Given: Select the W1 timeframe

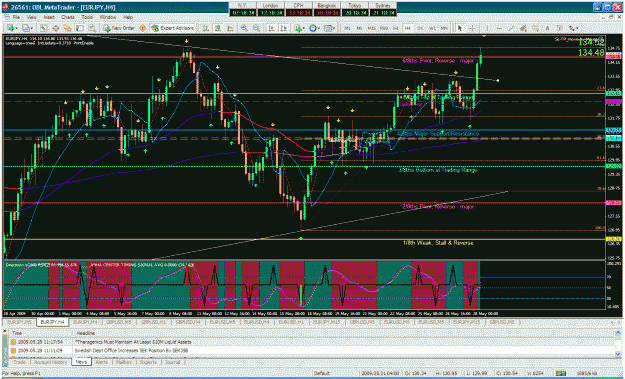Looking at the screenshot, I should pos(432,28).
